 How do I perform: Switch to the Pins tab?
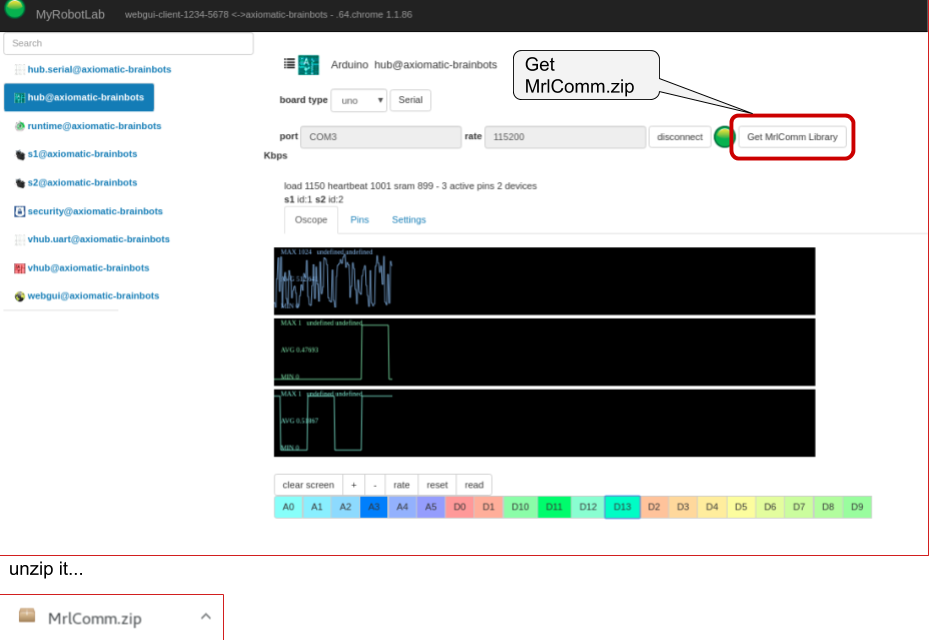coord(360,219)
